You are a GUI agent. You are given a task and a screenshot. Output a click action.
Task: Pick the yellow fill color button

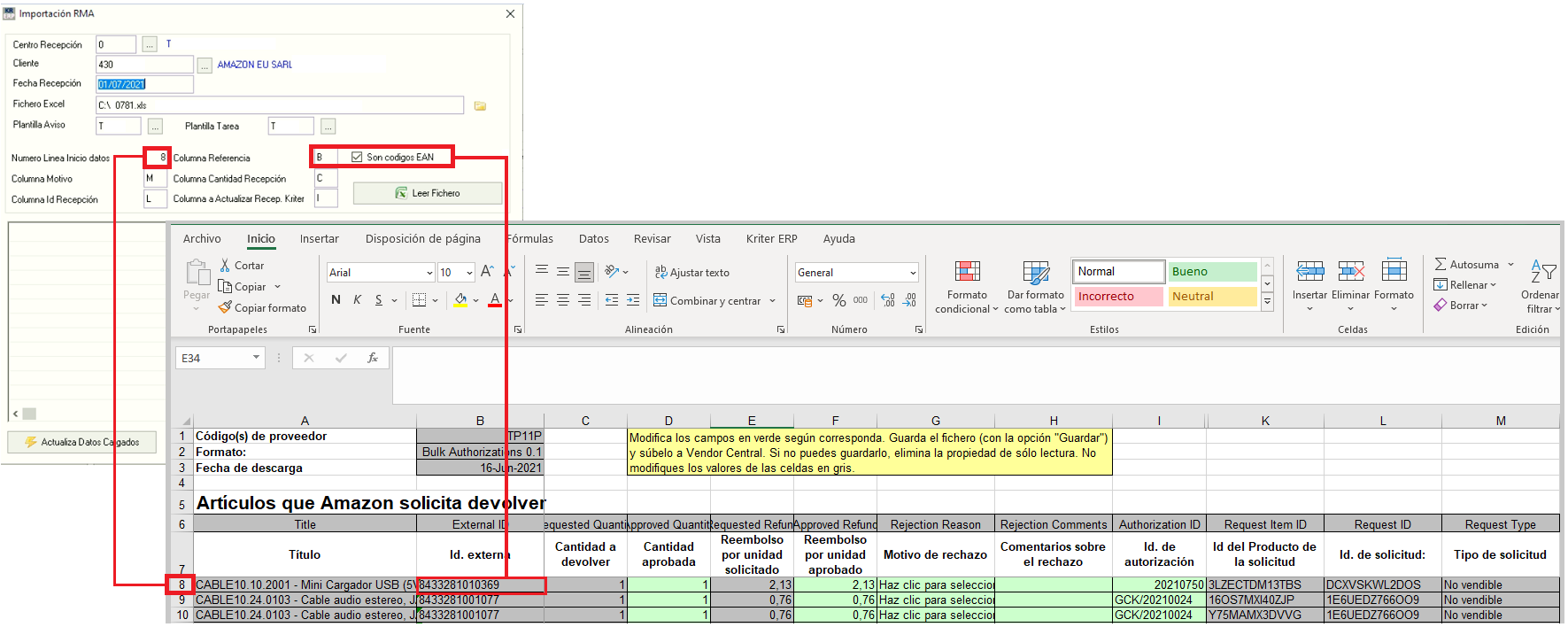(x=460, y=300)
